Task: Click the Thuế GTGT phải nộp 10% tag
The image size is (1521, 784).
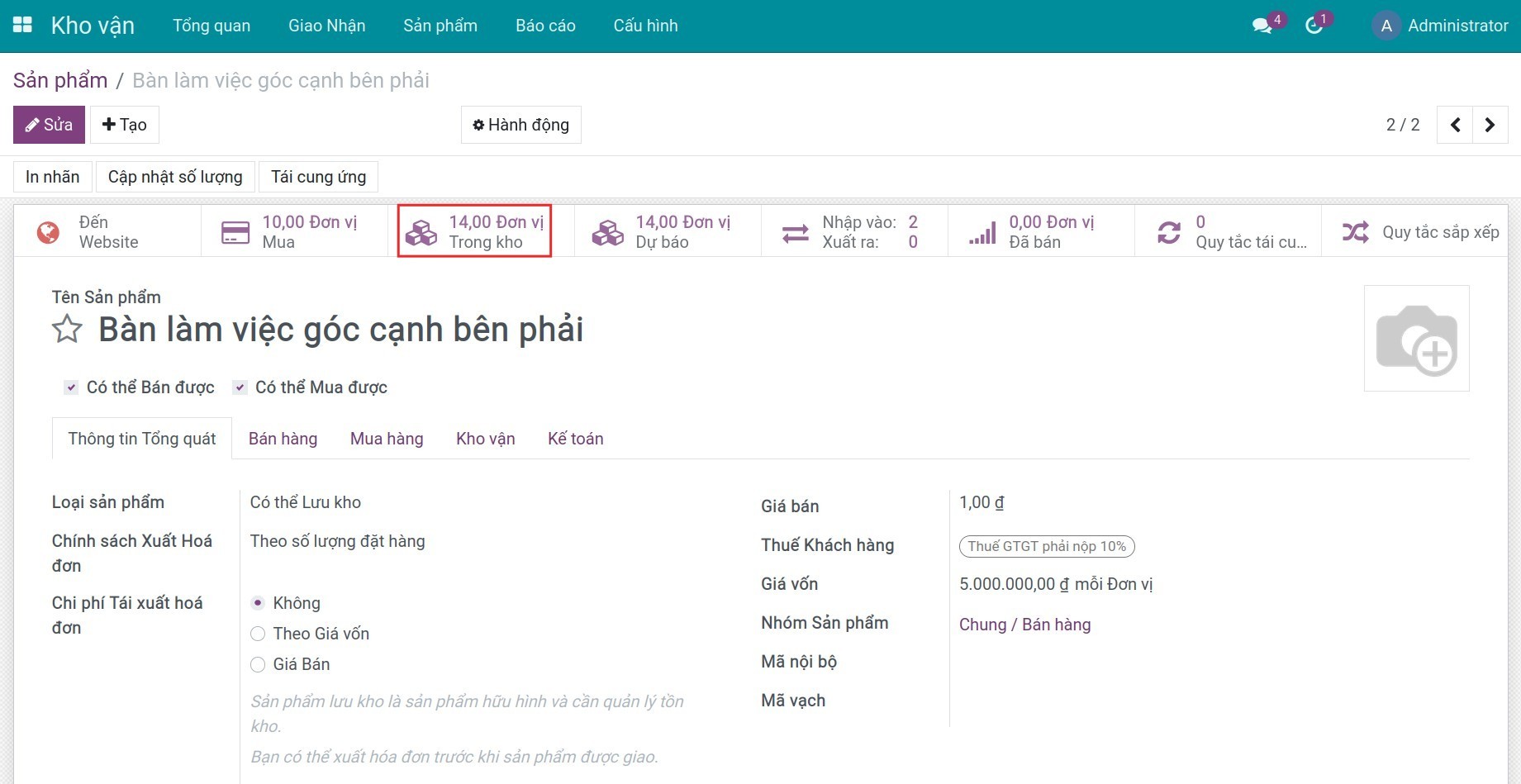Action: click(x=1047, y=546)
